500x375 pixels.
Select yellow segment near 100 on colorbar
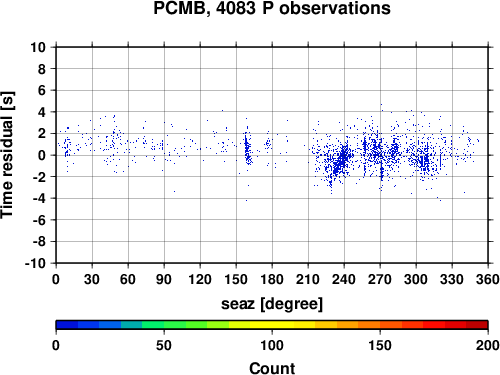click(x=272, y=325)
